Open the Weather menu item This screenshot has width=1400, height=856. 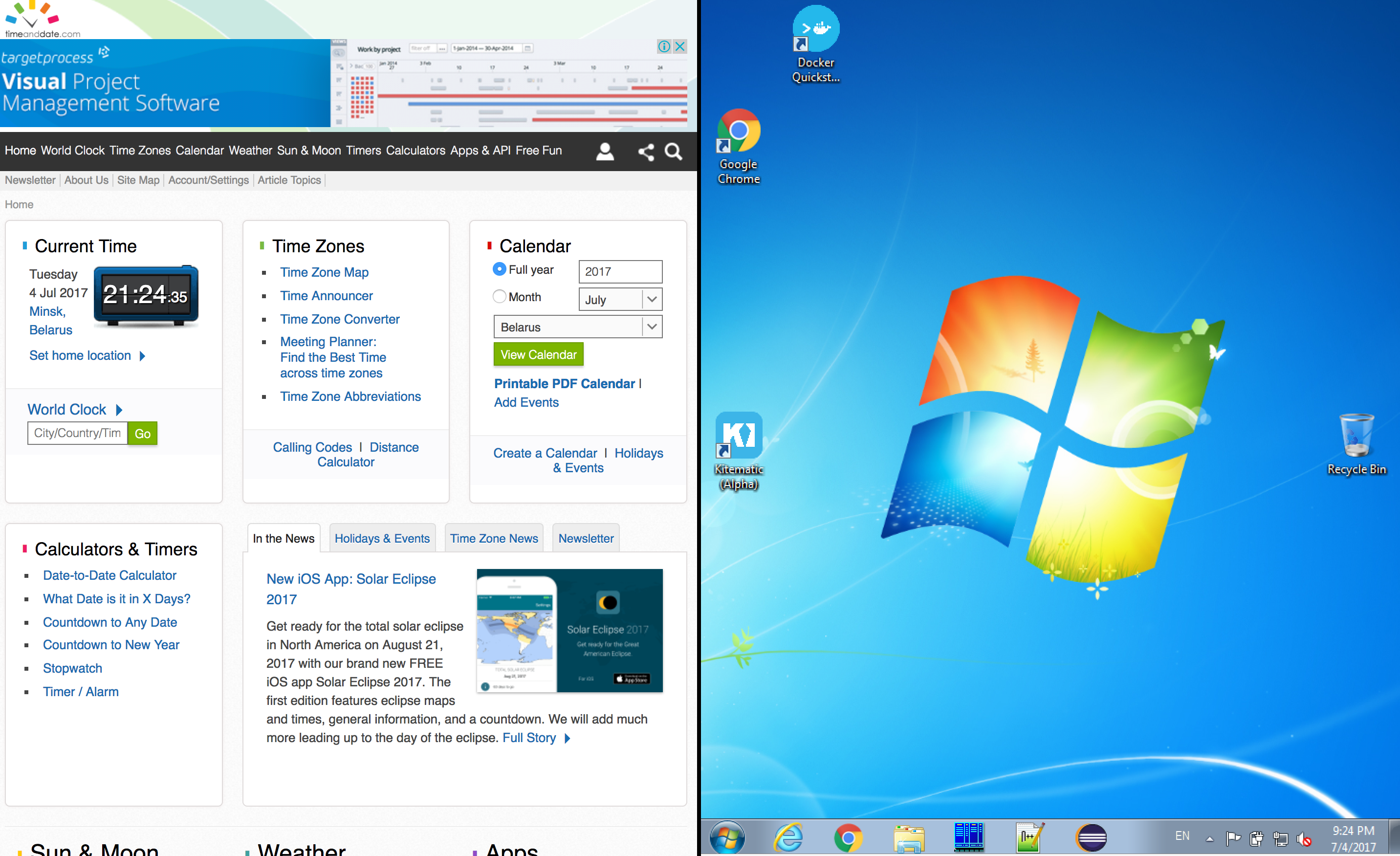click(251, 151)
